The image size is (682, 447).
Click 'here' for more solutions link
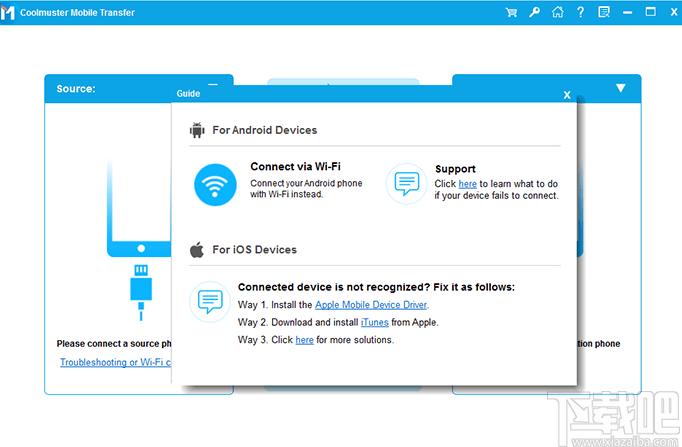(x=304, y=340)
